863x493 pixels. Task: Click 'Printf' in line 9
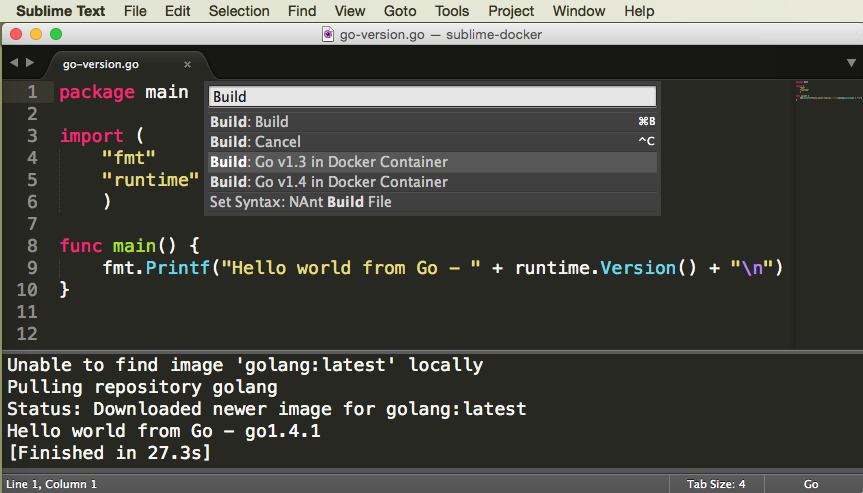[x=178, y=268]
